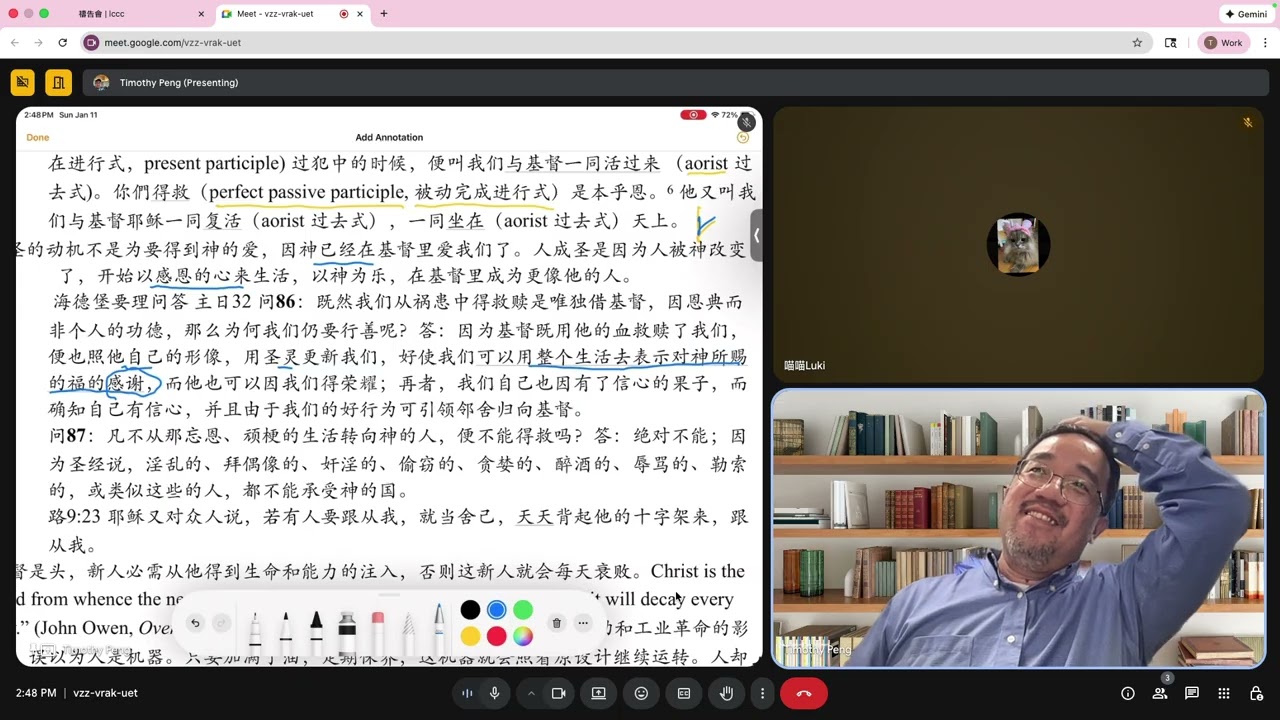Screen dimensions: 1280x720
Task: Select the 喵喵Luki participant tile avatar
Action: coord(1018,243)
